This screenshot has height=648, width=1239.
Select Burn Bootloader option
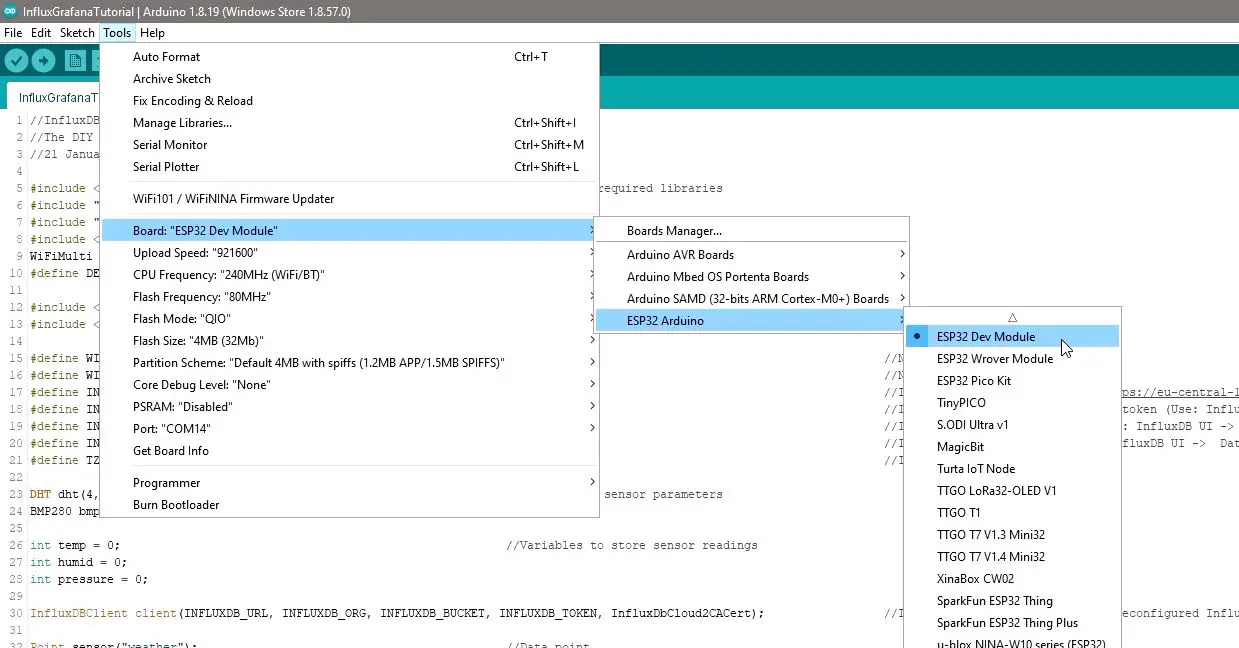(x=176, y=505)
